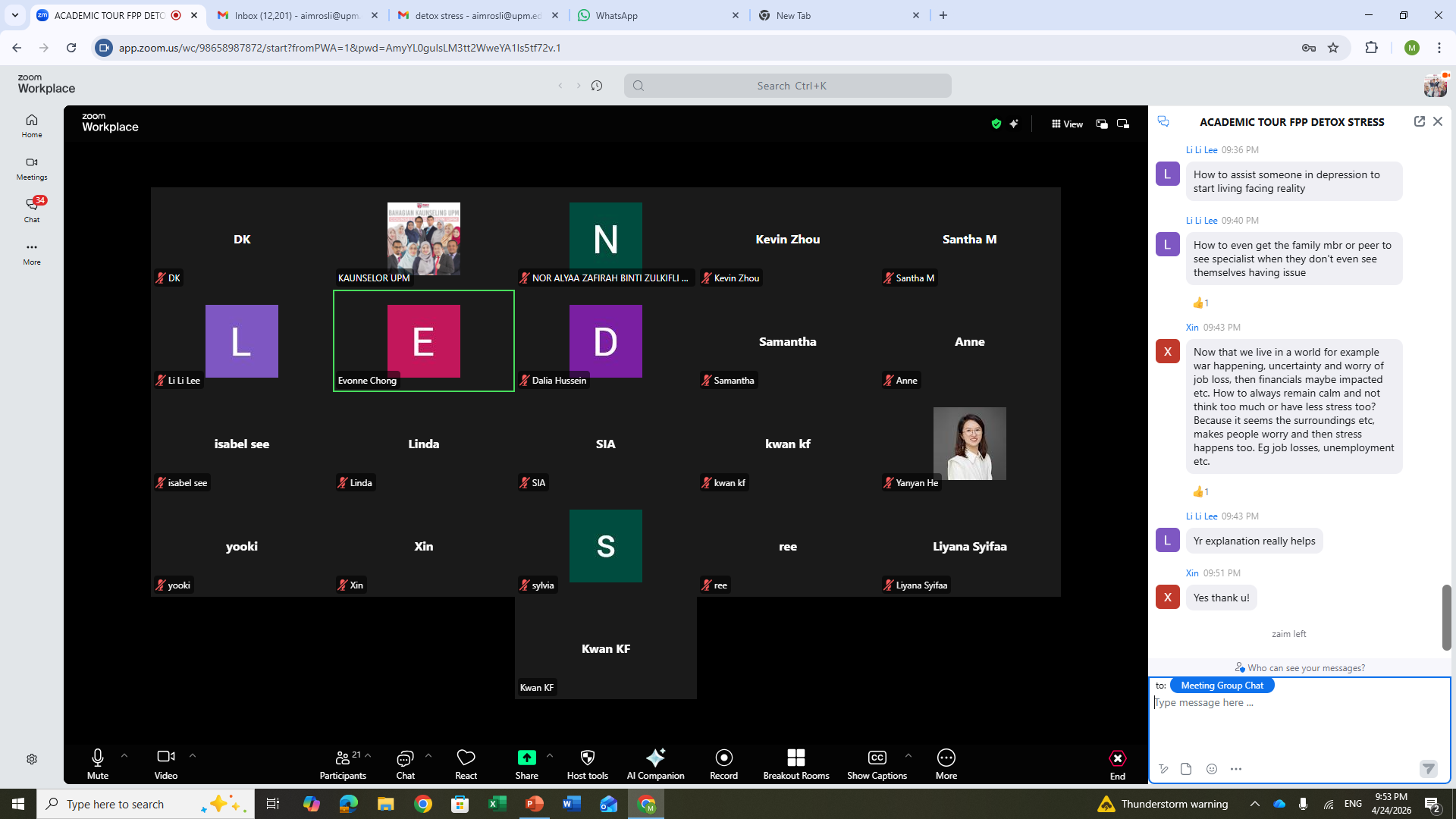Click send message arrow in chat
Screen dimensions: 1456x819
point(1429,769)
